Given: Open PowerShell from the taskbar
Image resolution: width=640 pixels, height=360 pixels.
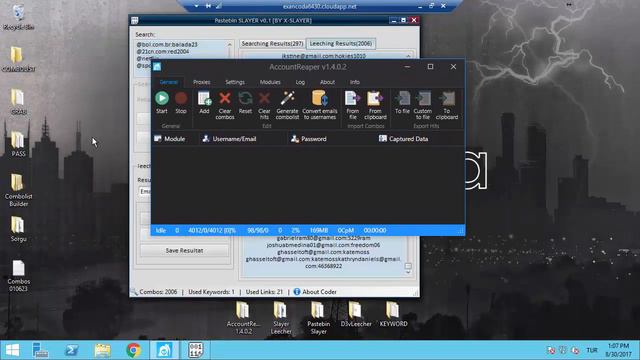Looking at the screenshot, I should tap(72, 350).
